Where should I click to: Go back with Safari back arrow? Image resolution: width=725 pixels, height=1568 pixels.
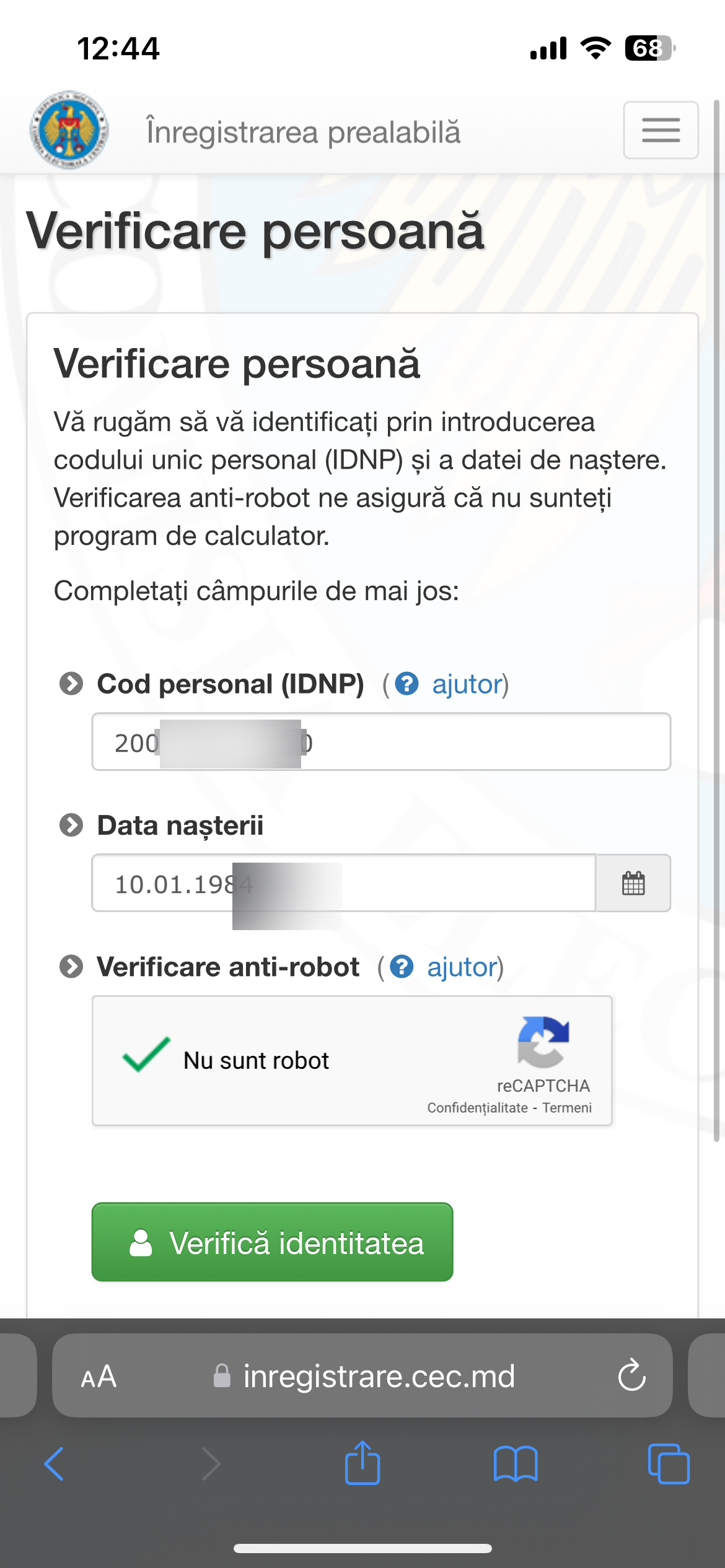pos(54,1464)
